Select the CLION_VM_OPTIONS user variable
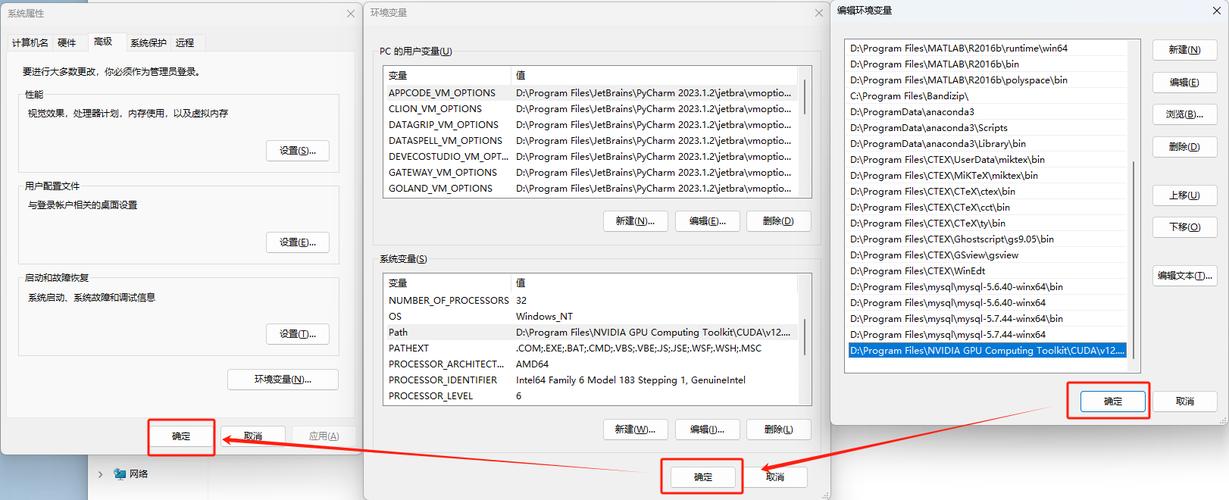The image size is (1229, 500). point(592,108)
